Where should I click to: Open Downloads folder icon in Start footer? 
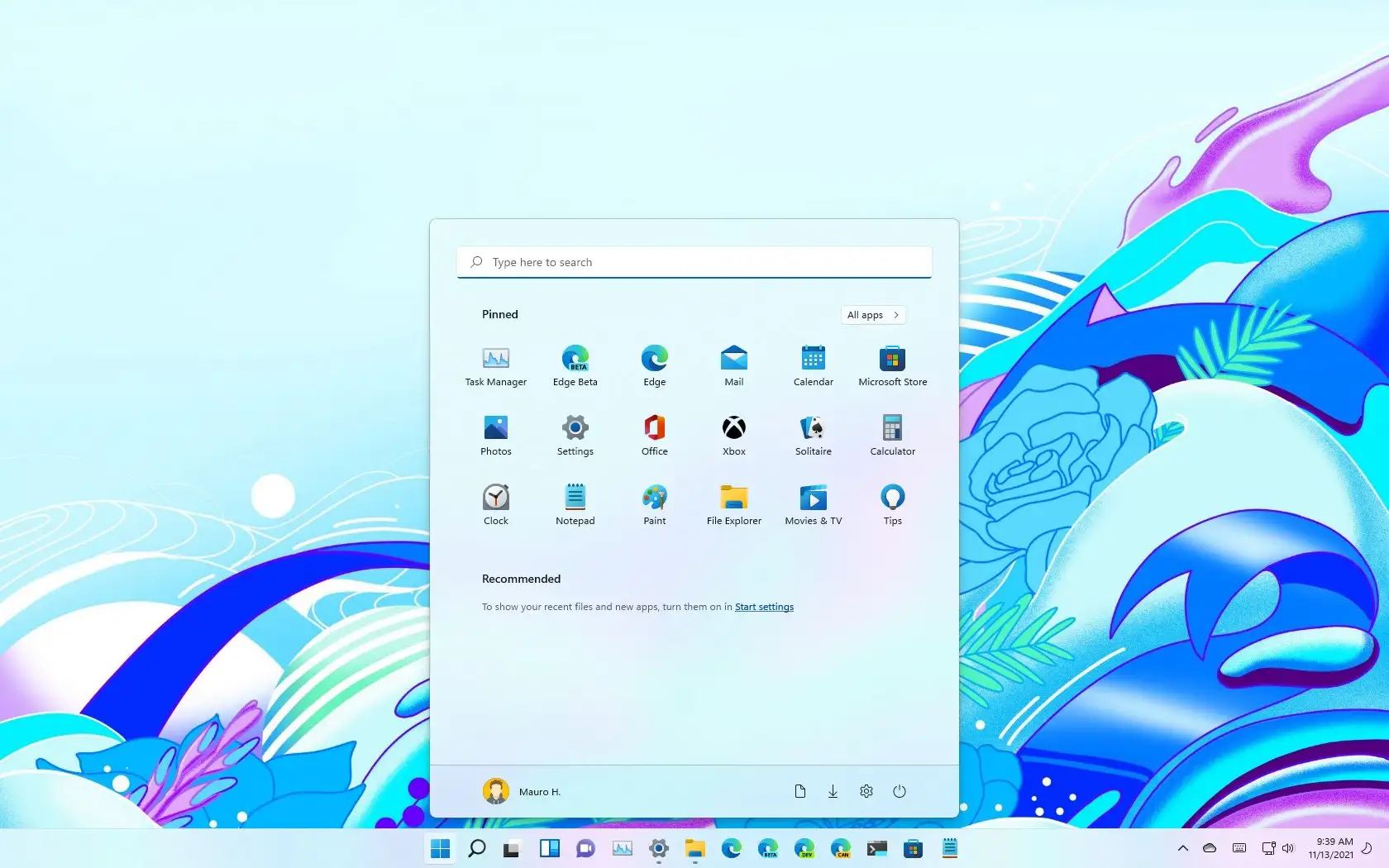pyautogui.click(x=833, y=791)
